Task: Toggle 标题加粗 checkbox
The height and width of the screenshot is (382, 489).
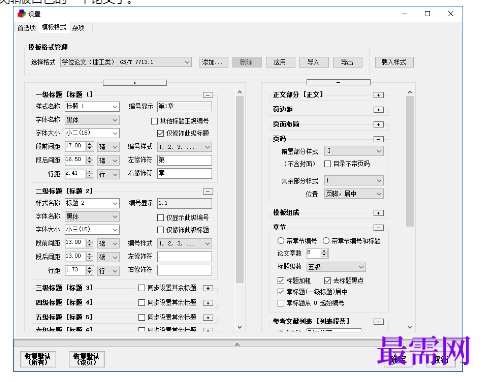Action: 281,280
